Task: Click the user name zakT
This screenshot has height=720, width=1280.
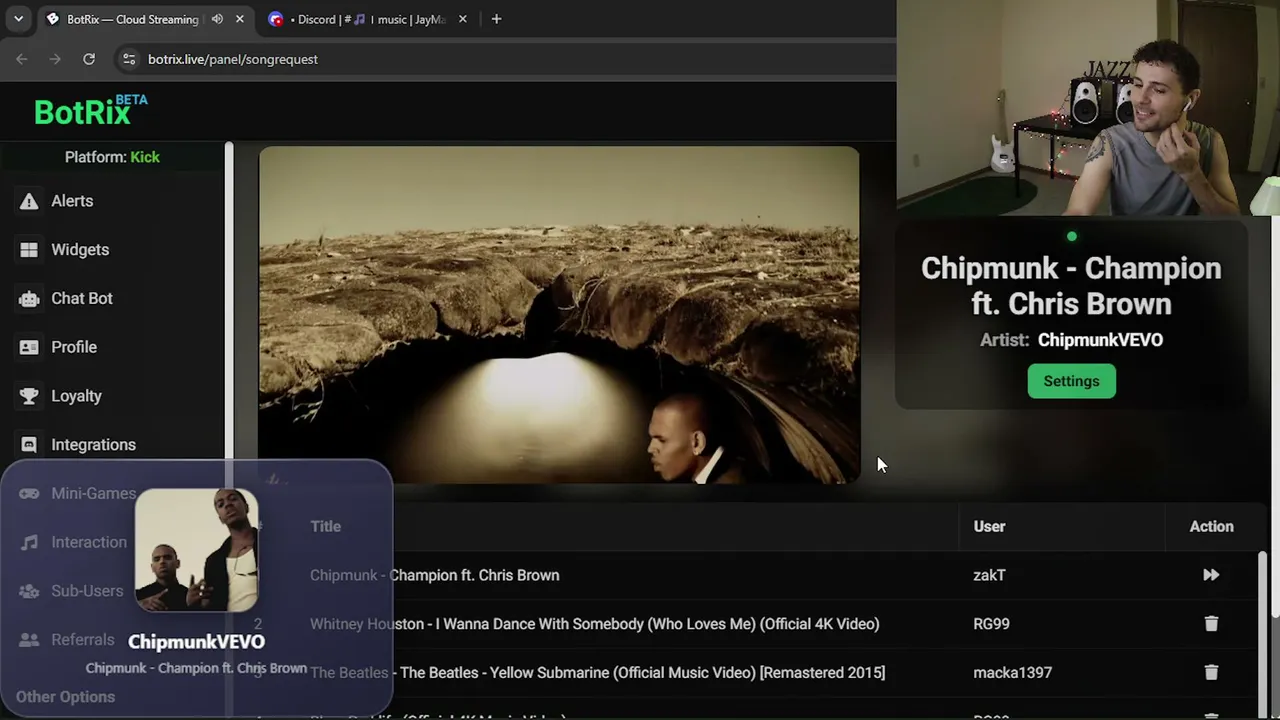Action: pos(989,575)
